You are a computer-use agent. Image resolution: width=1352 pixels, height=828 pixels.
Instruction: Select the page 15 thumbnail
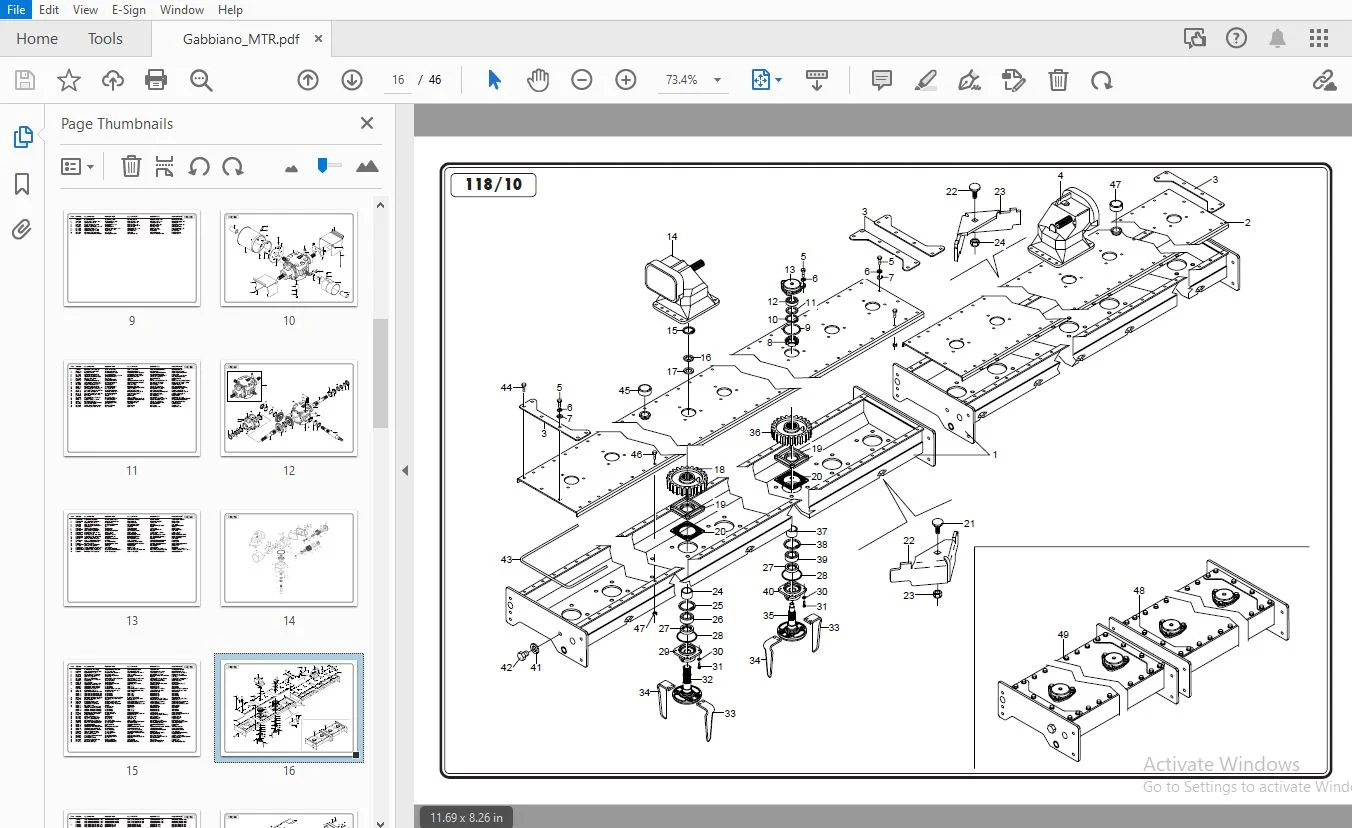point(132,708)
